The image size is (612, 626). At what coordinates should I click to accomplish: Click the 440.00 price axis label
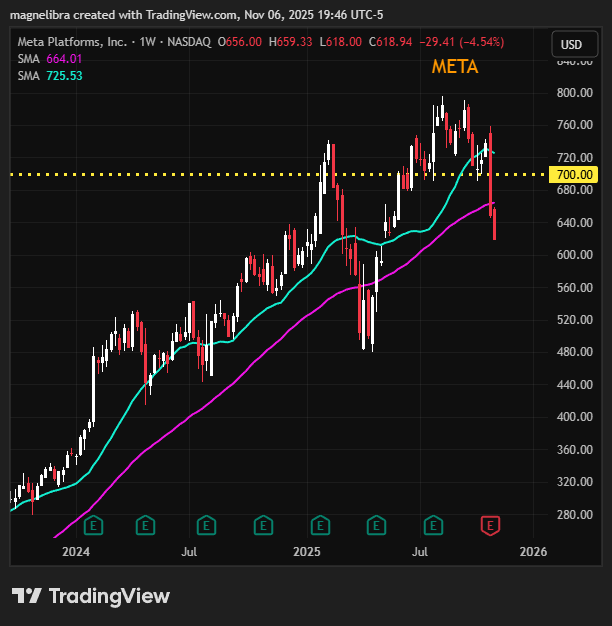coord(574,385)
